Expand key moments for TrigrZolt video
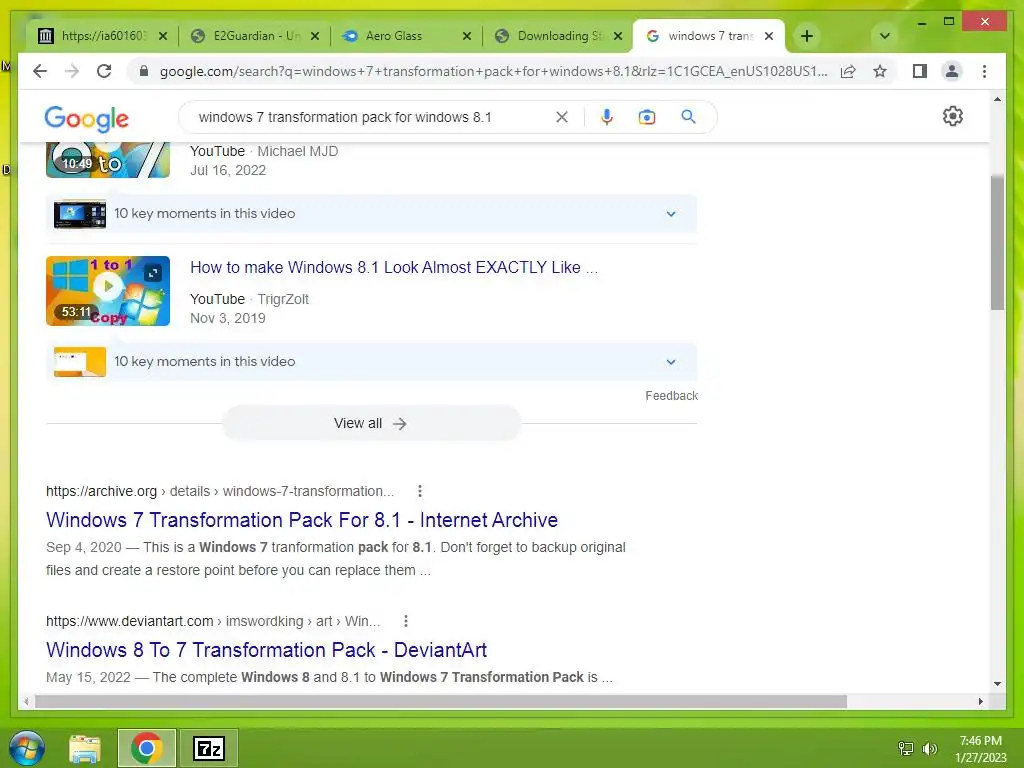The image size is (1024, 768). (x=671, y=362)
